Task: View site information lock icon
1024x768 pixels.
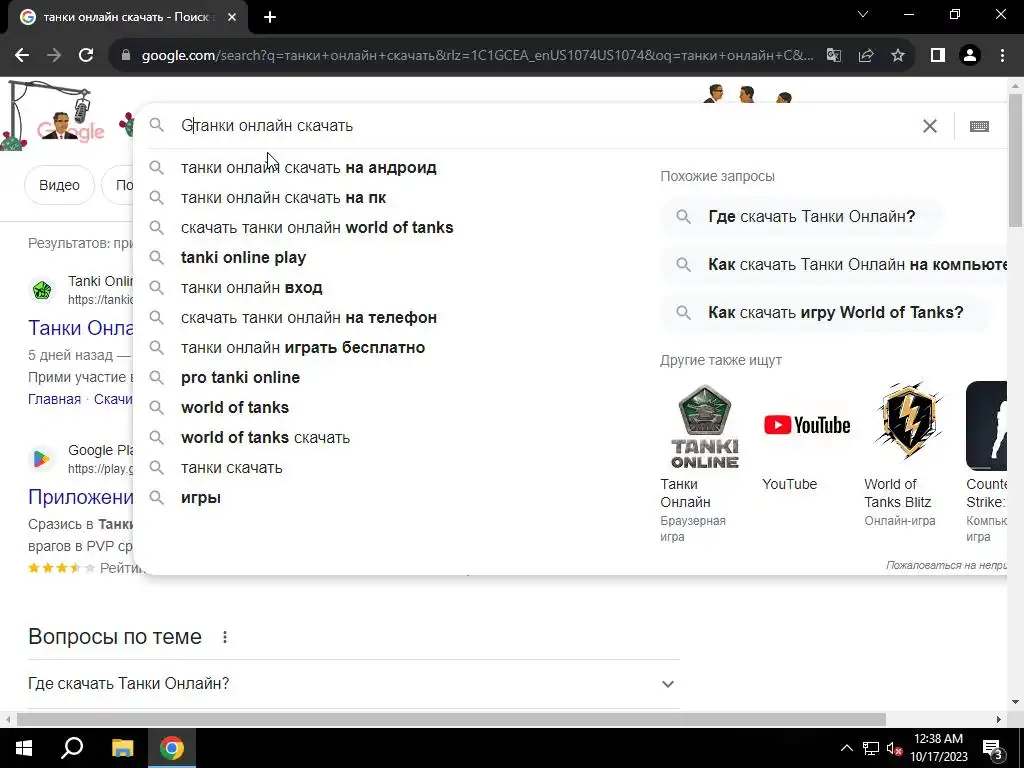Action: point(126,56)
